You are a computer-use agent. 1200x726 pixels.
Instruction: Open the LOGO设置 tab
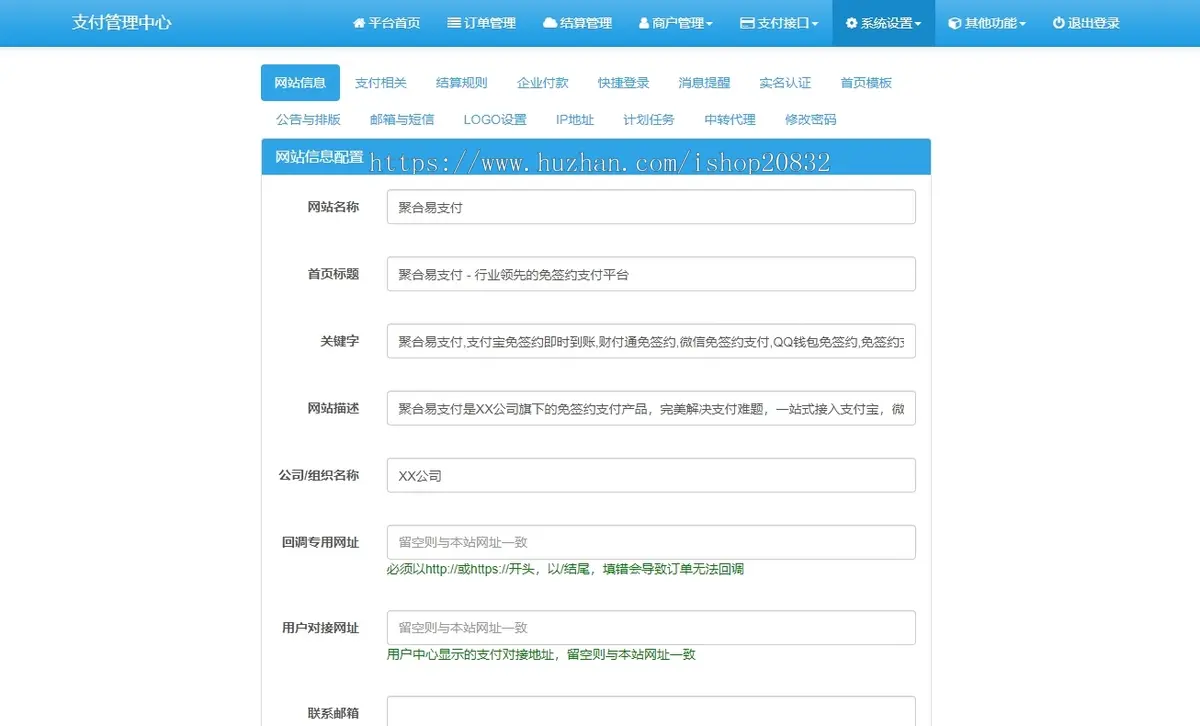coord(495,119)
